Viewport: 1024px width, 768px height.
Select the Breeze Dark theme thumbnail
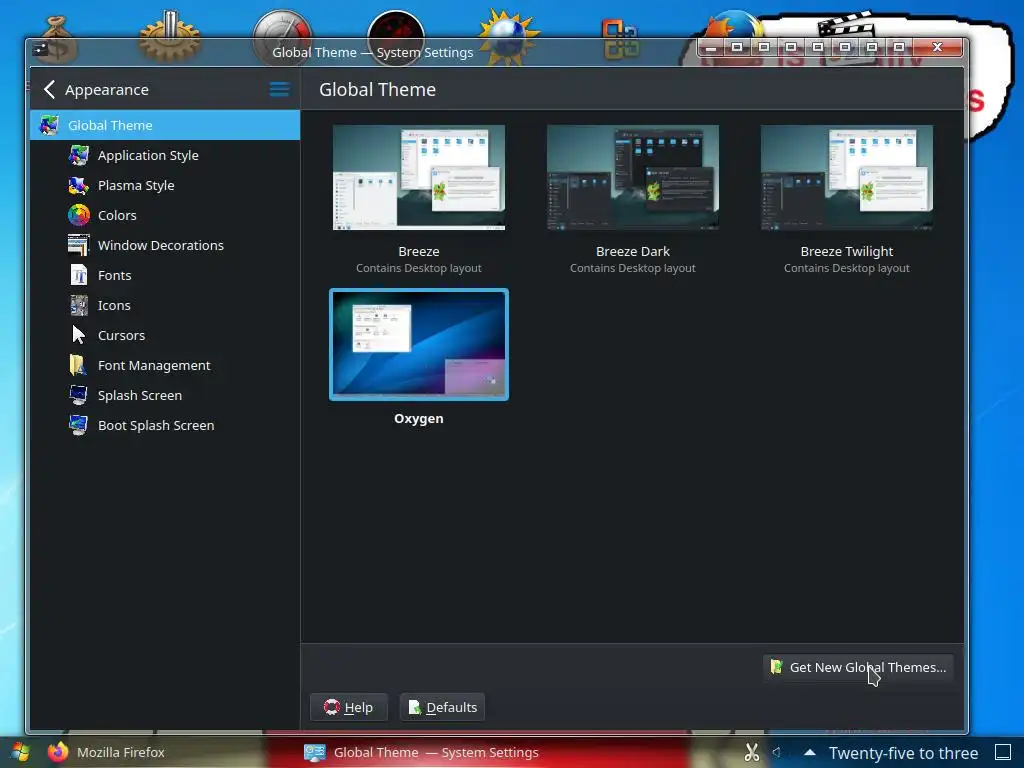pos(633,177)
